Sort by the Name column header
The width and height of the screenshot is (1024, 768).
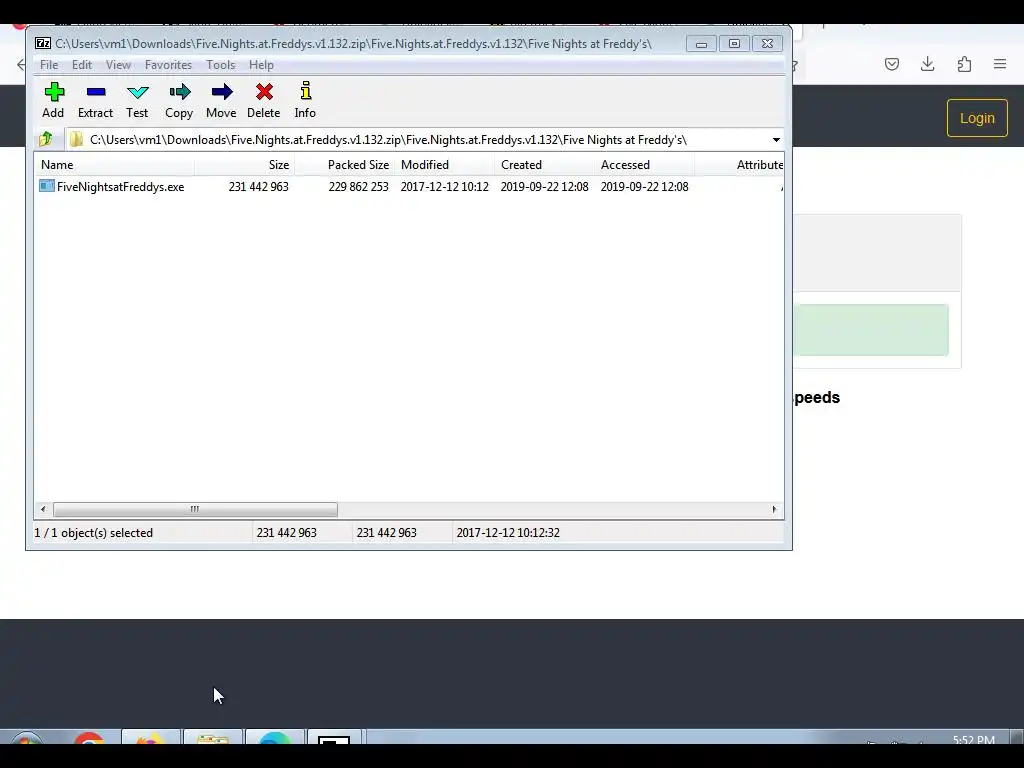click(114, 165)
